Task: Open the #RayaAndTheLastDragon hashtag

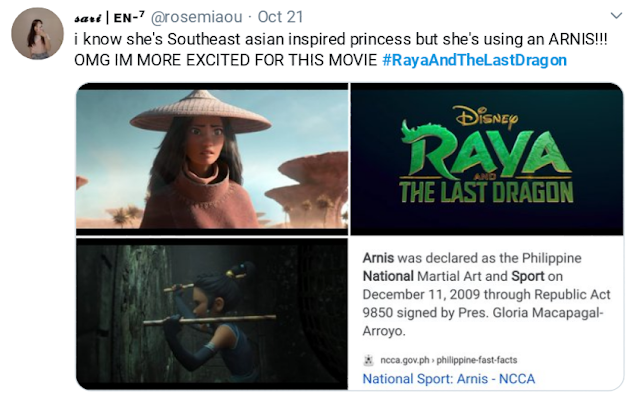Action: tap(475, 60)
